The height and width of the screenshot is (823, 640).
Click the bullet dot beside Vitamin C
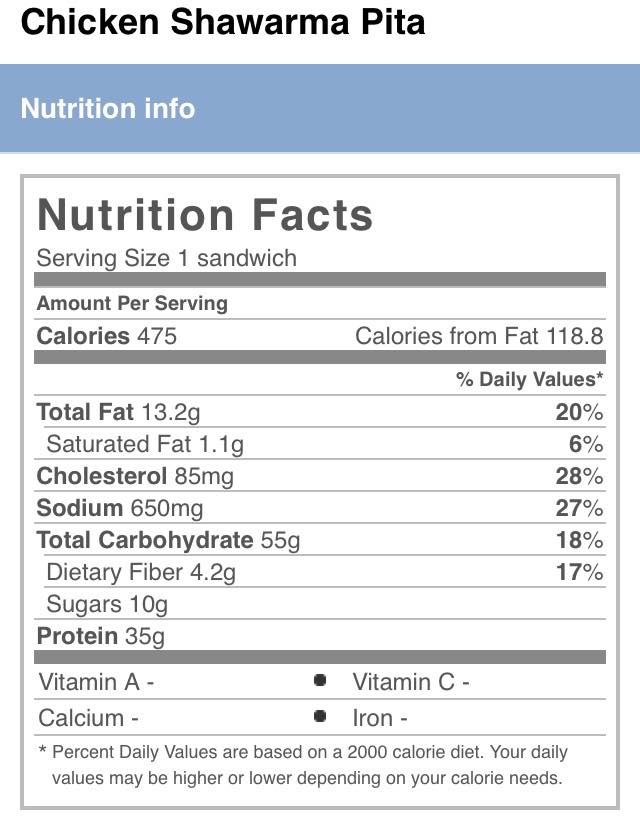point(320,680)
